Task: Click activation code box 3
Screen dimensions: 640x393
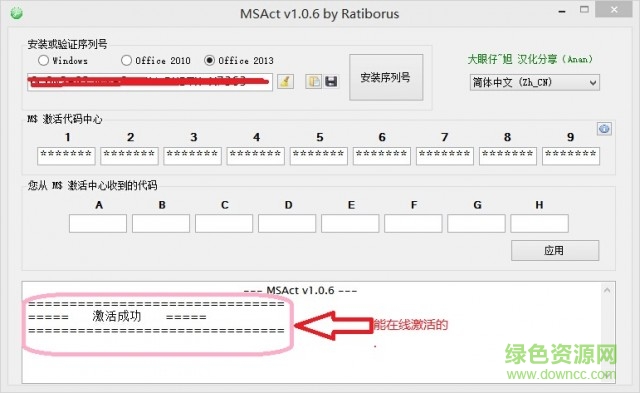Action: tap(192, 156)
